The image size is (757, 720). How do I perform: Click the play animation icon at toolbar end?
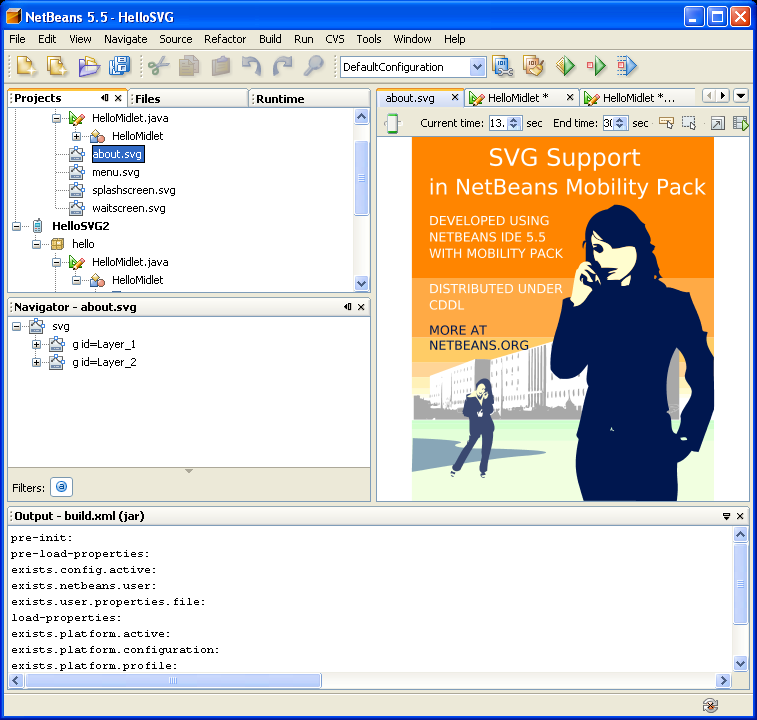[x=740, y=123]
